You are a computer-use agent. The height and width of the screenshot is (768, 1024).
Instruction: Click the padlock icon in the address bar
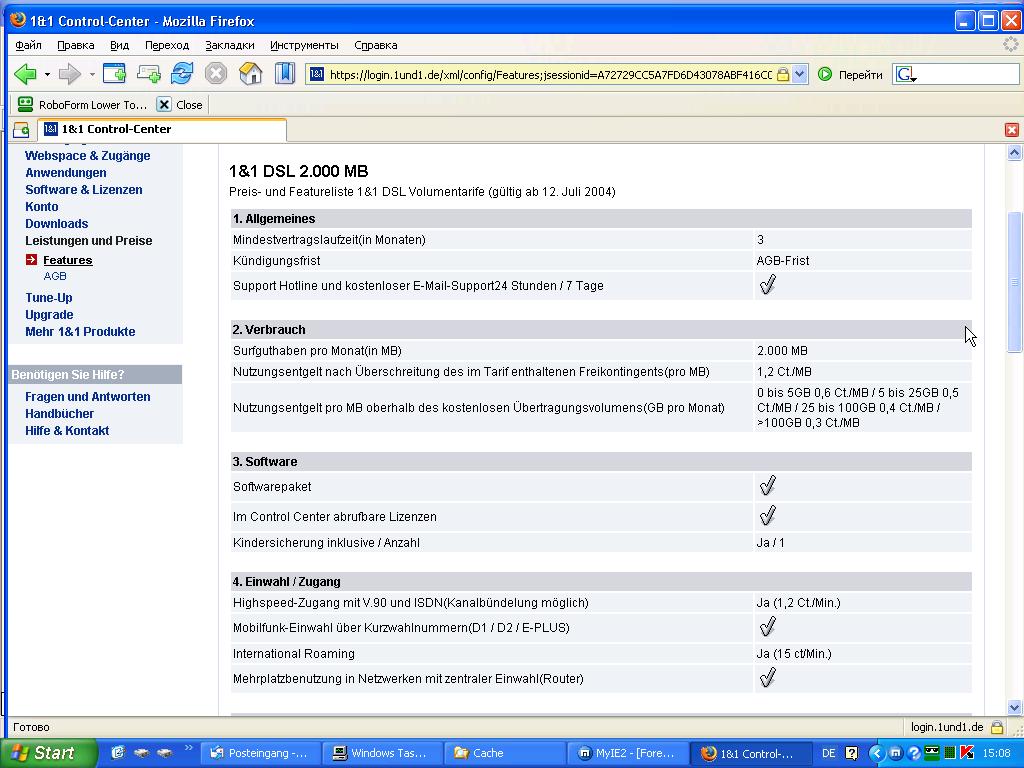tap(782, 74)
